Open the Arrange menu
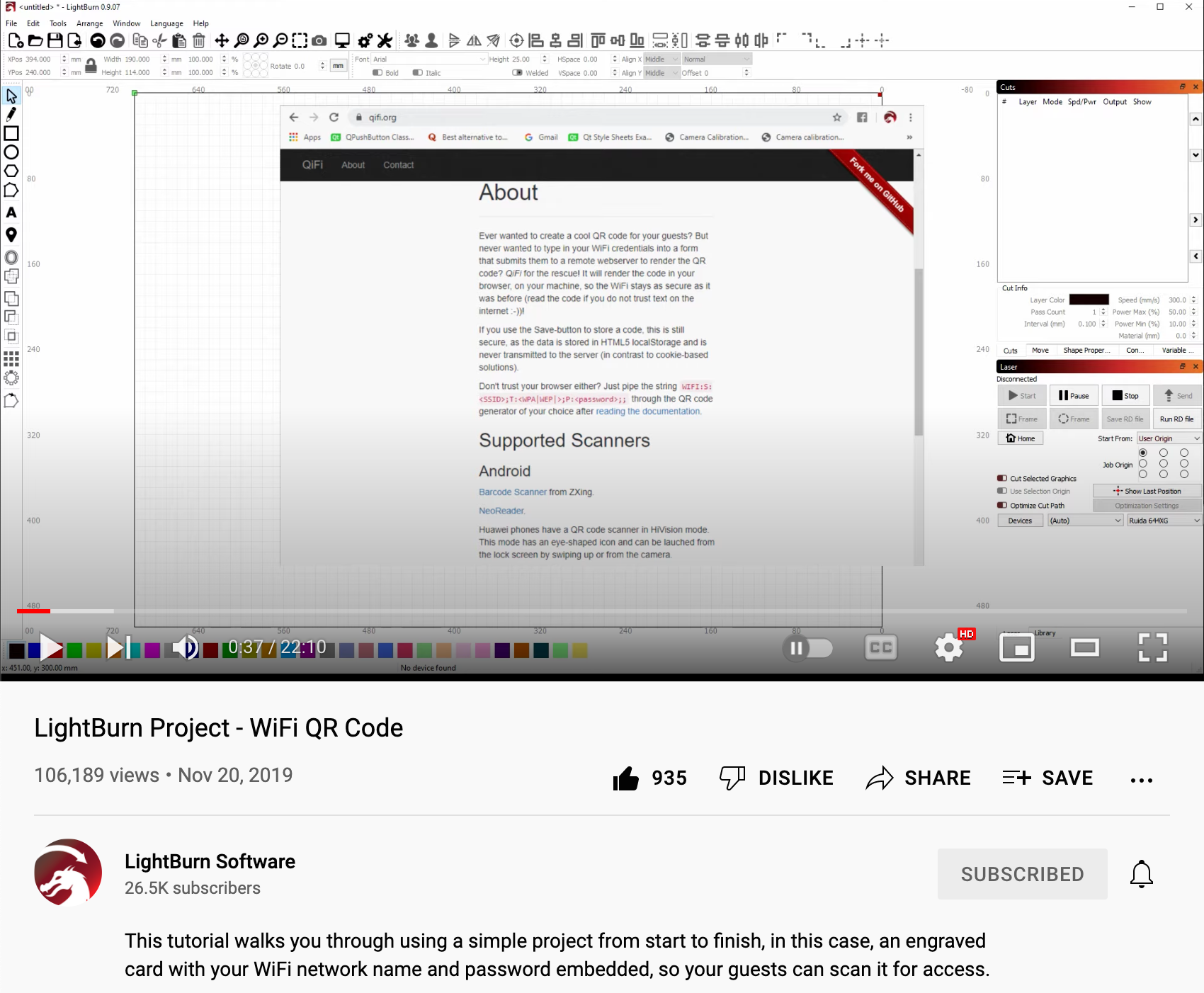This screenshot has width=1204, height=993. pos(90,23)
